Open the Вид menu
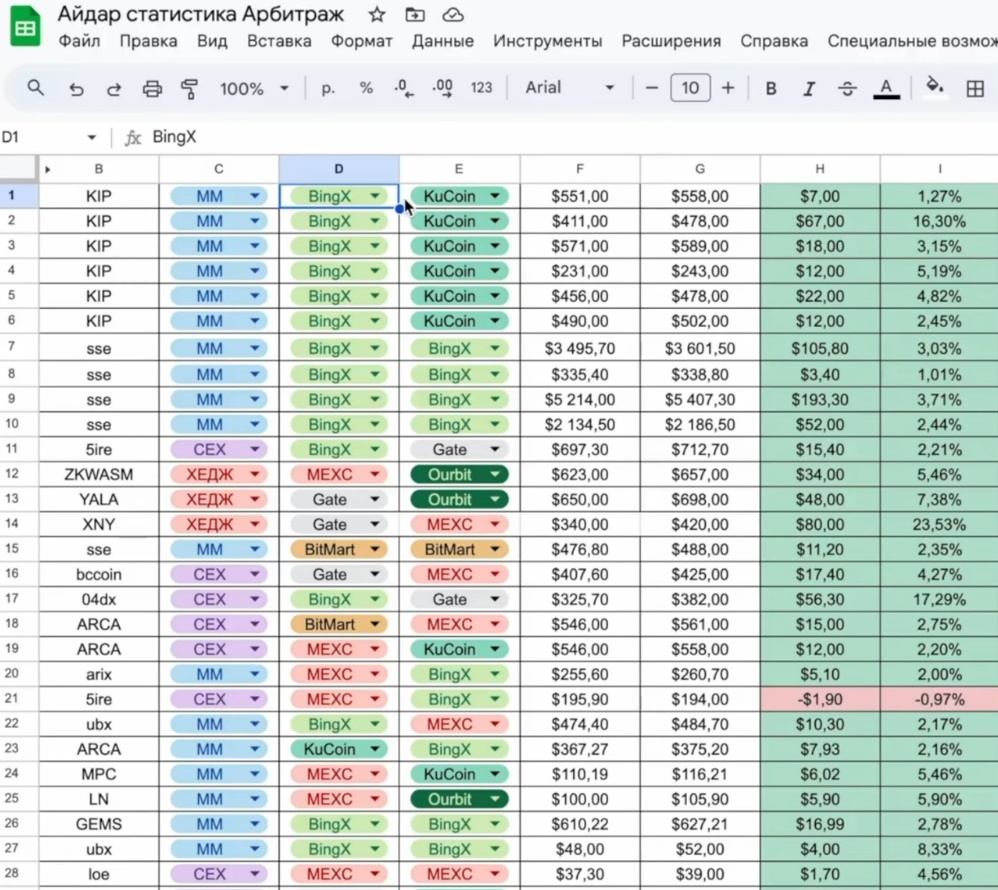Screen dimensions: 998x890 point(212,41)
